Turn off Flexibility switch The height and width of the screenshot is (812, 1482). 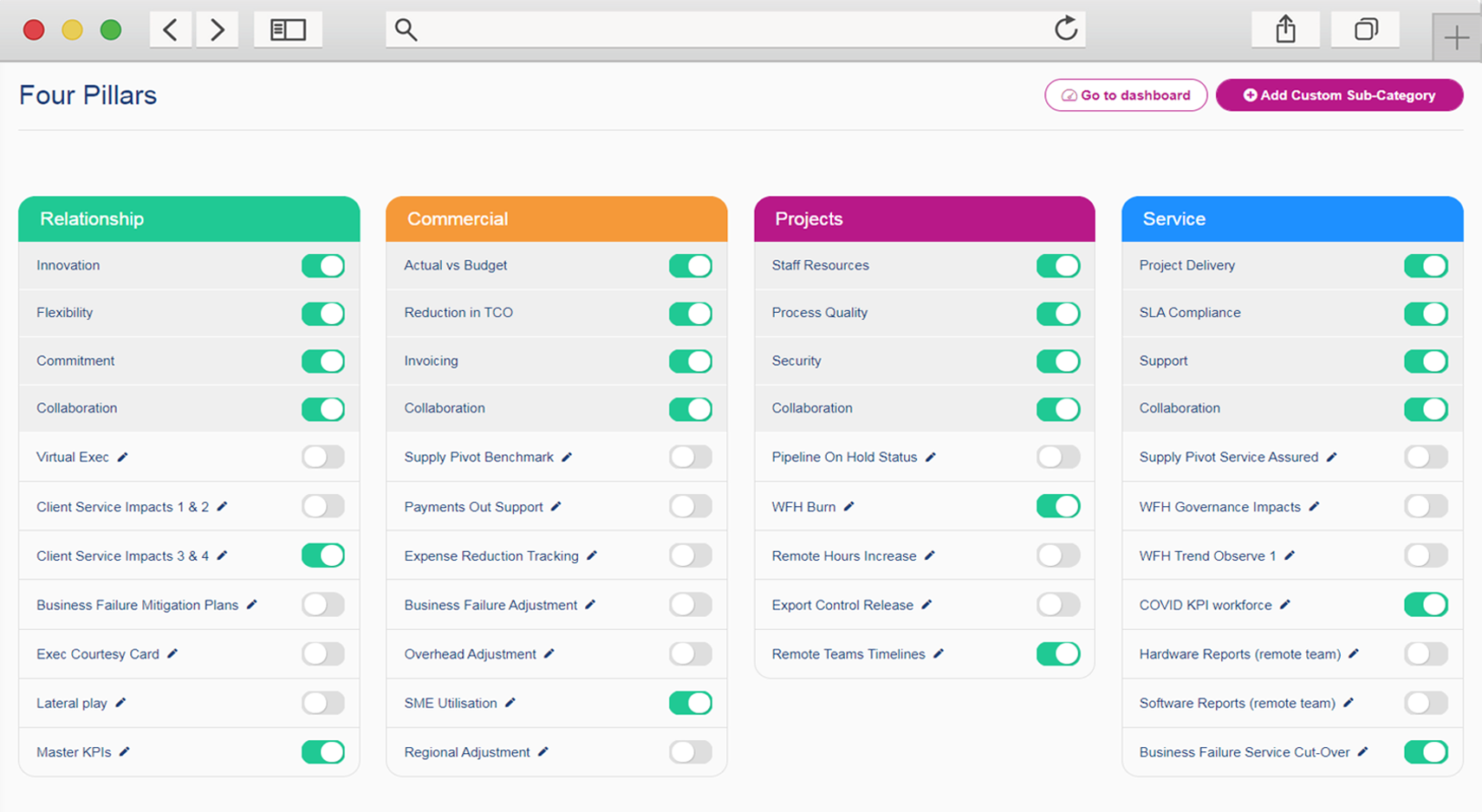(323, 313)
